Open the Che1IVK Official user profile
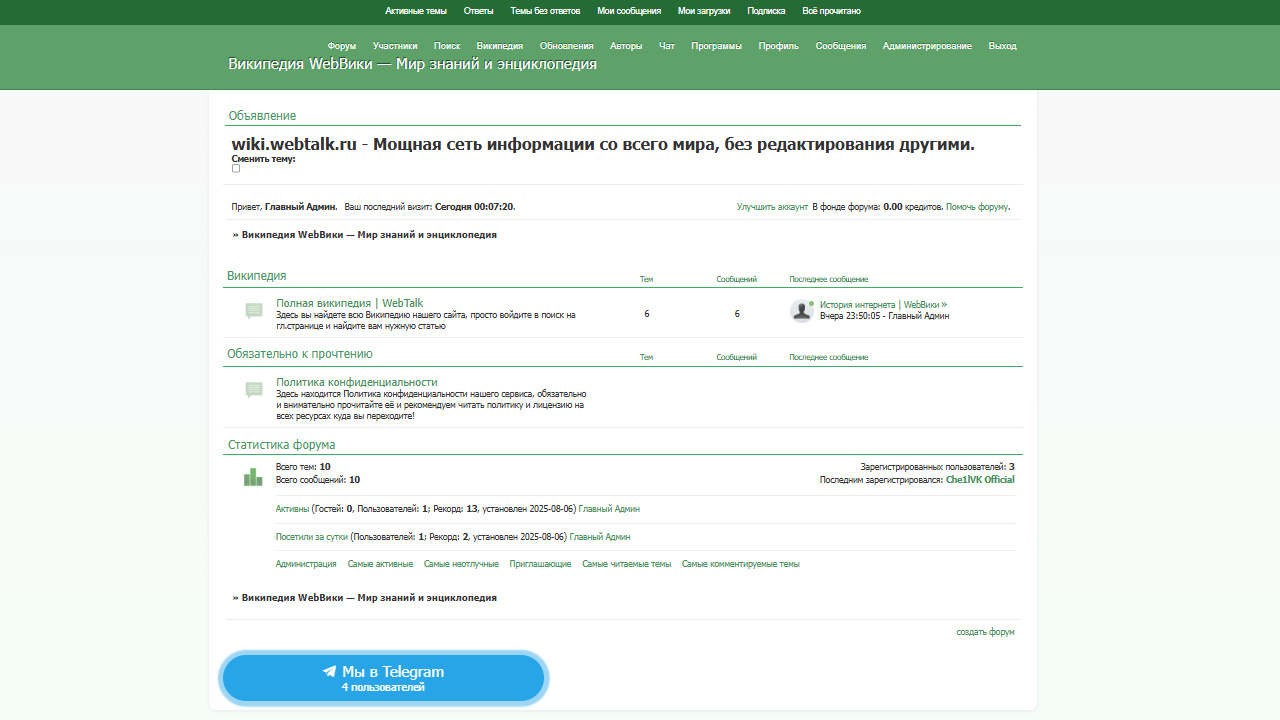The image size is (1280, 720). pyautogui.click(x=979, y=480)
